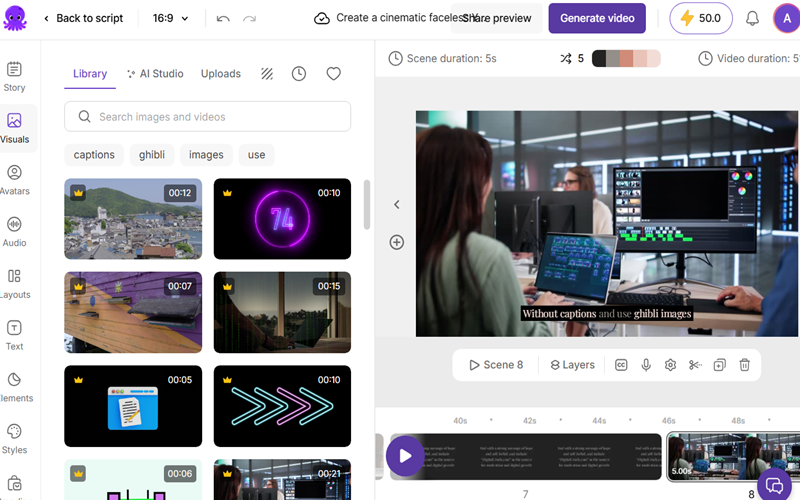Open the scene settings gear icon
The width and height of the screenshot is (800, 500).
[x=670, y=365]
